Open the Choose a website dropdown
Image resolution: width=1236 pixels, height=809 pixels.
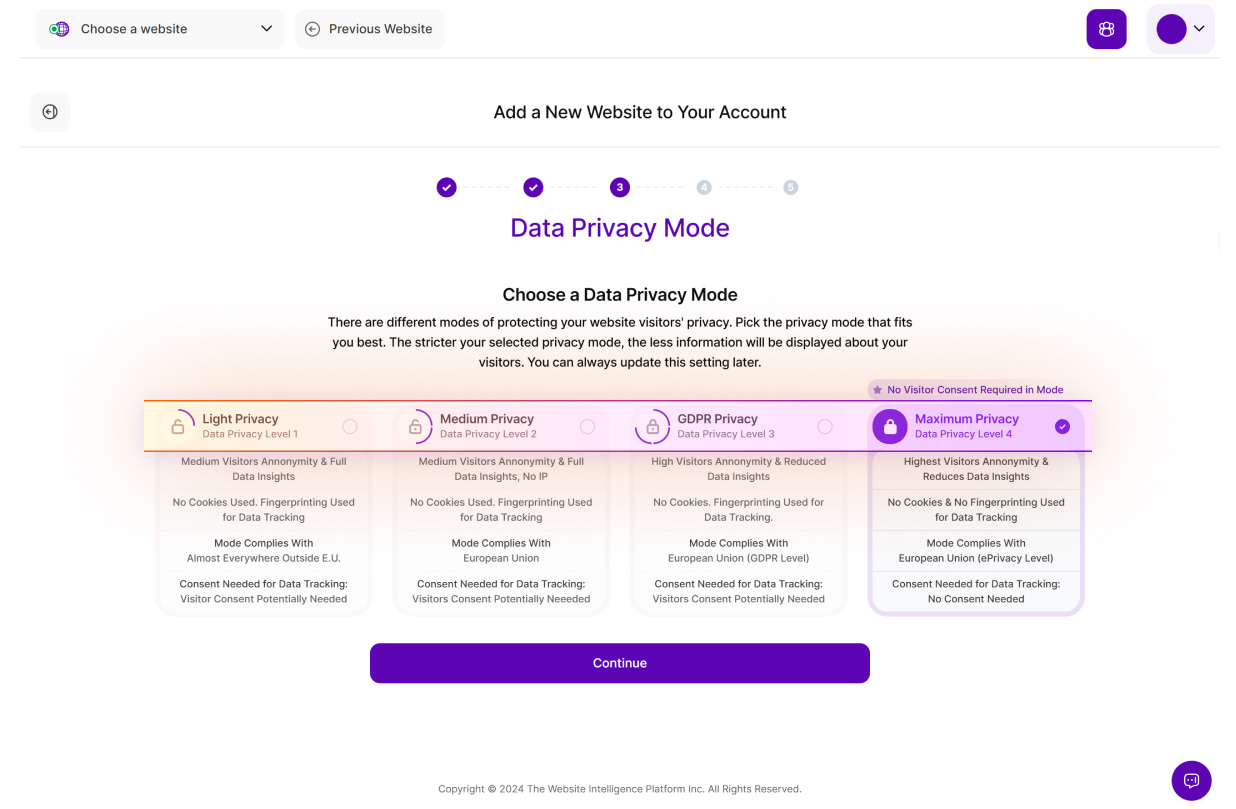coord(159,29)
